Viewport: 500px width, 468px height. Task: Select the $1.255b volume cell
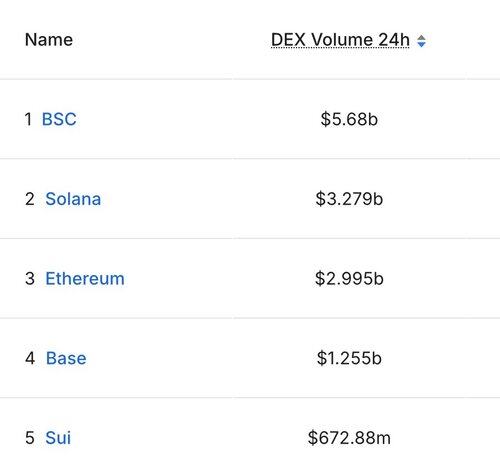point(349,358)
